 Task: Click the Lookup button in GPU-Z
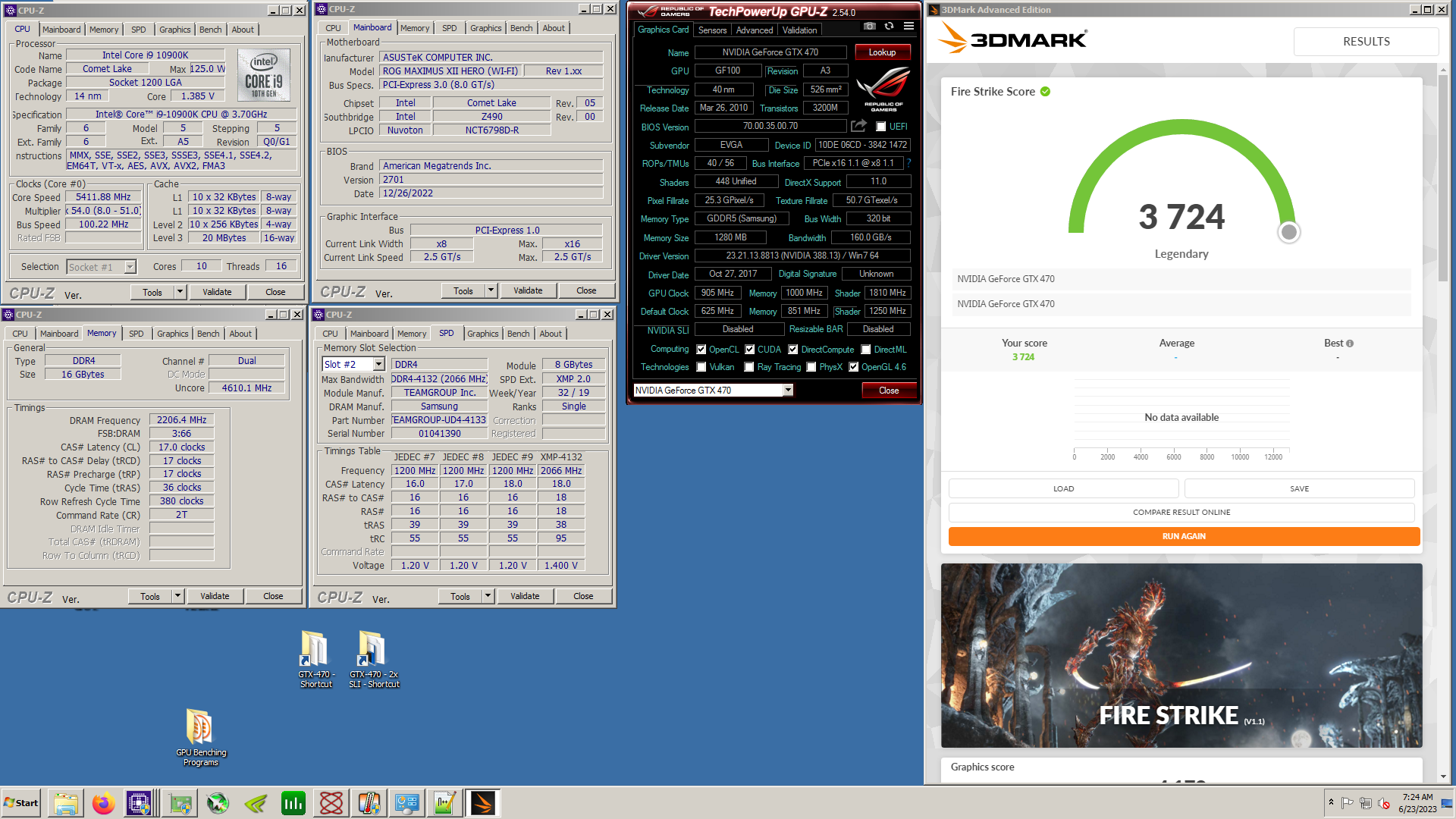pyautogui.click(x=883, y=52)
